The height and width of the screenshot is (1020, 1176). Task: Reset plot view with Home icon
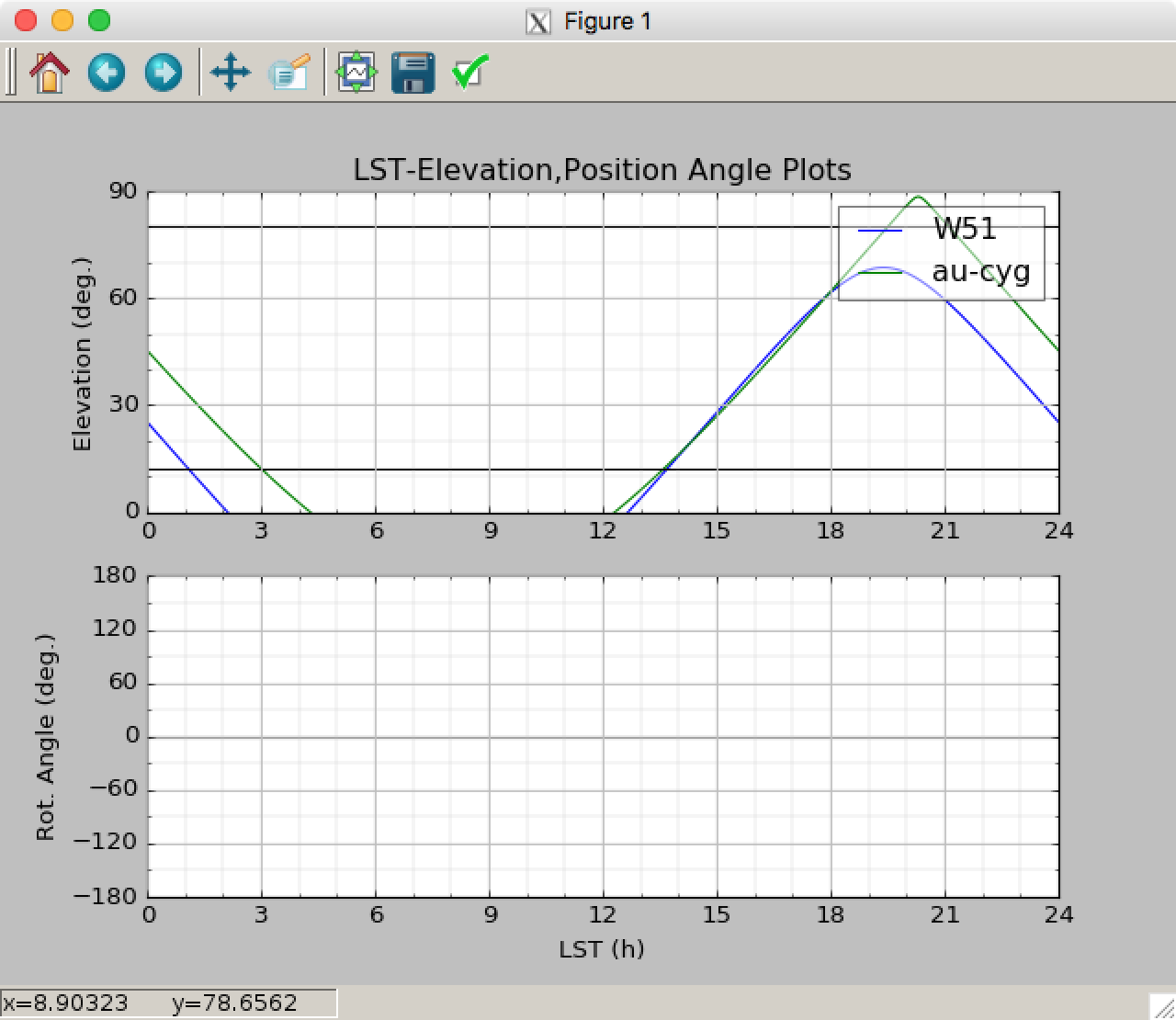(50, 73)
